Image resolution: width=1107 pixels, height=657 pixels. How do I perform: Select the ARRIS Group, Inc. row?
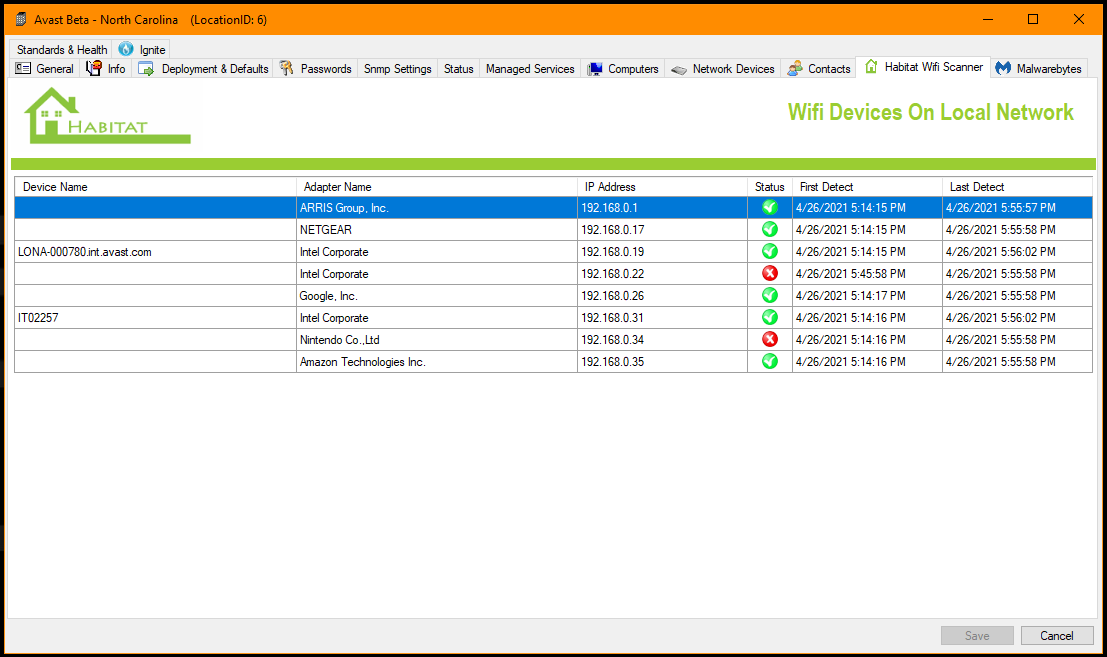click(554, 207)
